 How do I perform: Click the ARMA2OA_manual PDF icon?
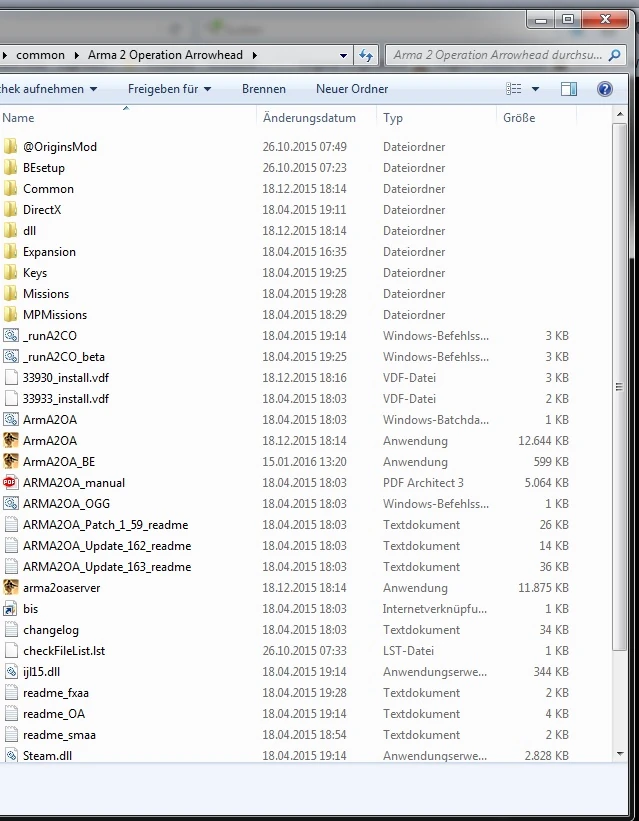tap(10, 482)
